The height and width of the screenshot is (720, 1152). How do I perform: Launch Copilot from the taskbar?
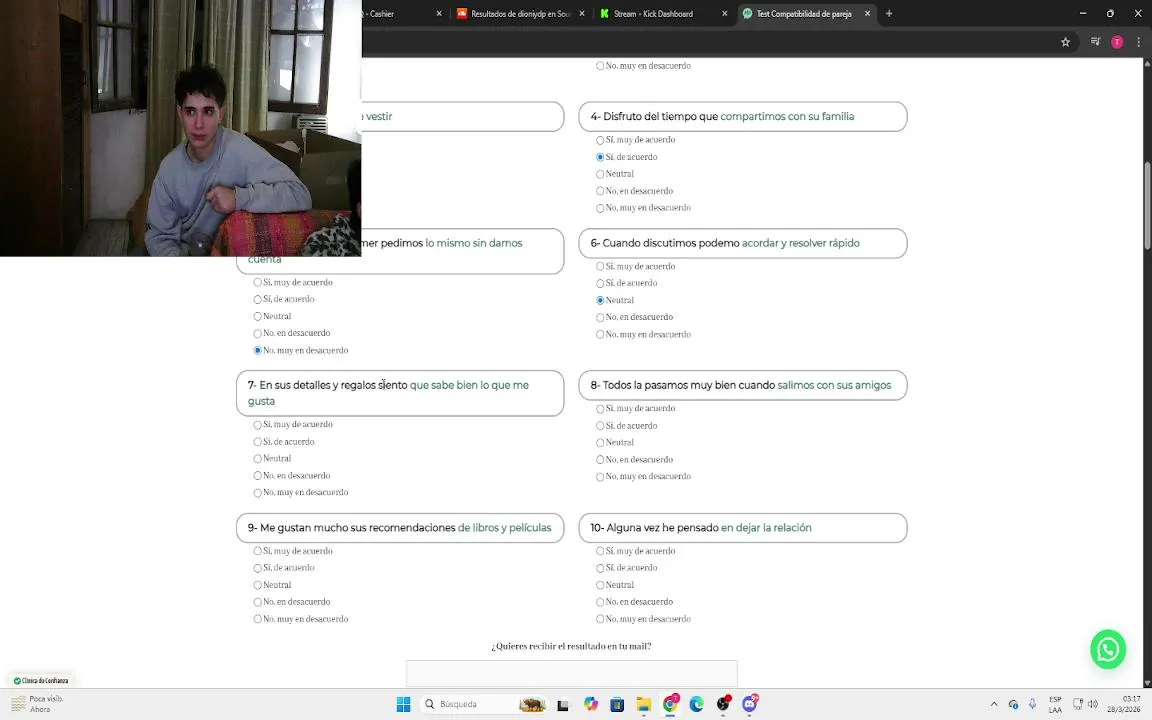coord(591,704)
